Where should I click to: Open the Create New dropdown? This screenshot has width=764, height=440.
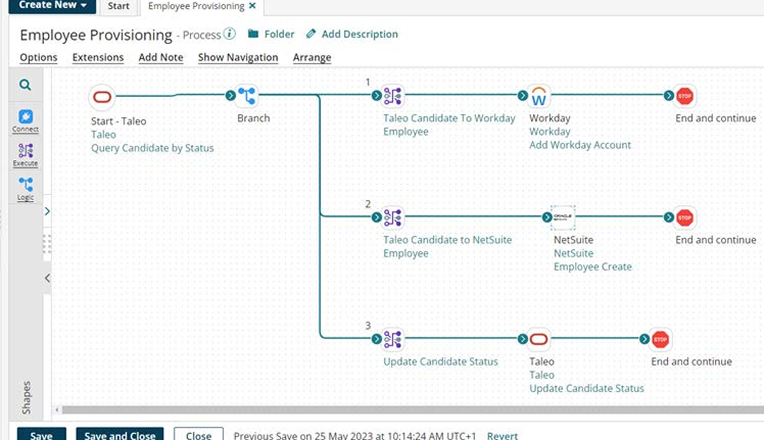click(52, 6)
